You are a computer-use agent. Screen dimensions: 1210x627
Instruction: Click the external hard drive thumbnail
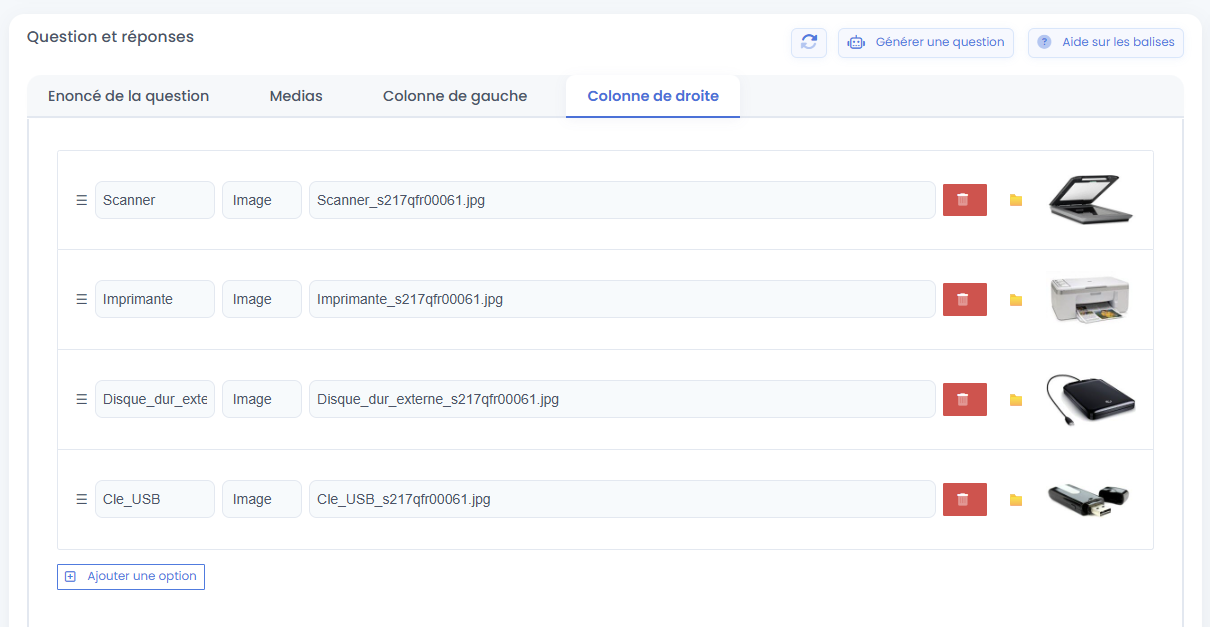[1090, 400]
